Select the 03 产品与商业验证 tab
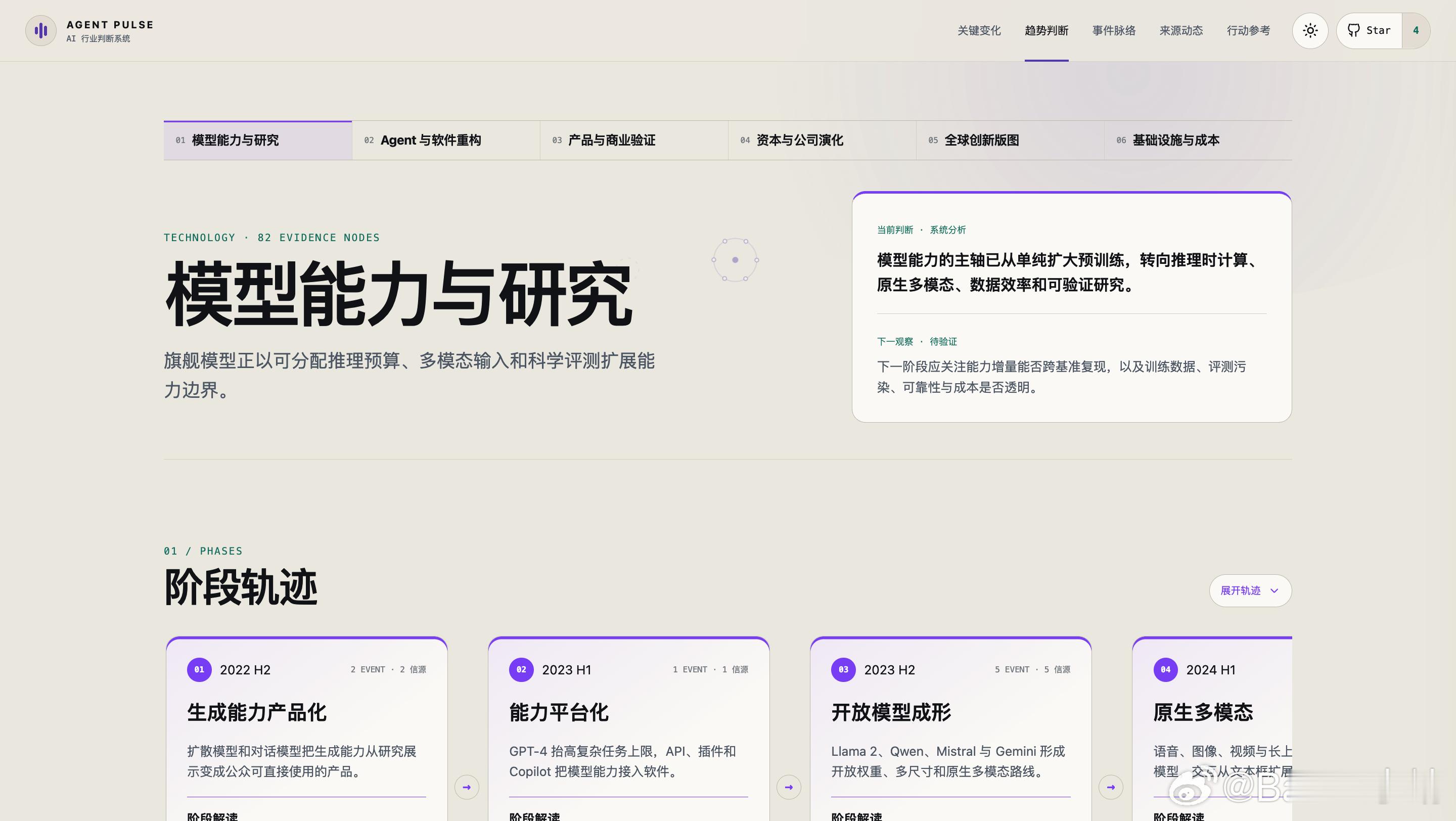Image resolution: width=1456 pixels, height=821 pixels. click(x=634, y=140)
